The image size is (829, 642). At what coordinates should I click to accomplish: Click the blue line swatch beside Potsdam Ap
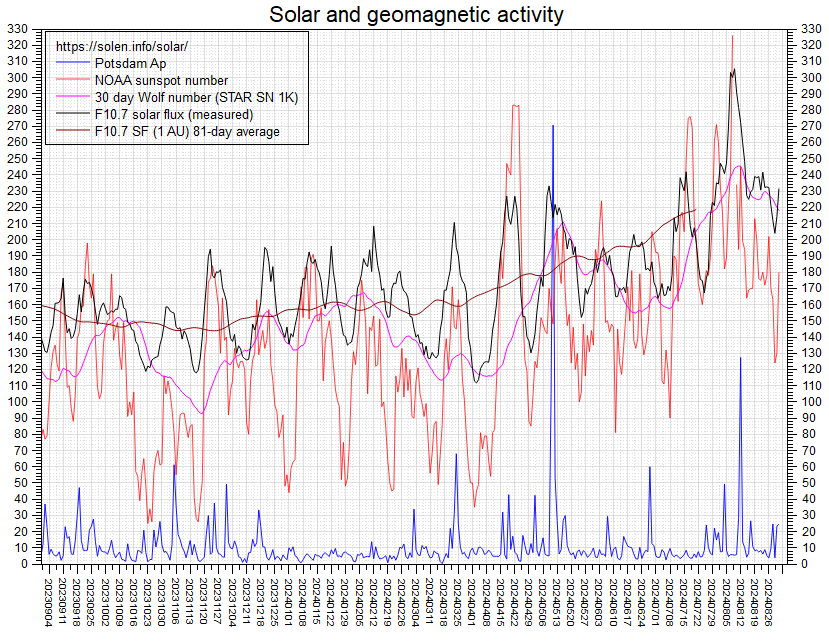pos(73,62)
